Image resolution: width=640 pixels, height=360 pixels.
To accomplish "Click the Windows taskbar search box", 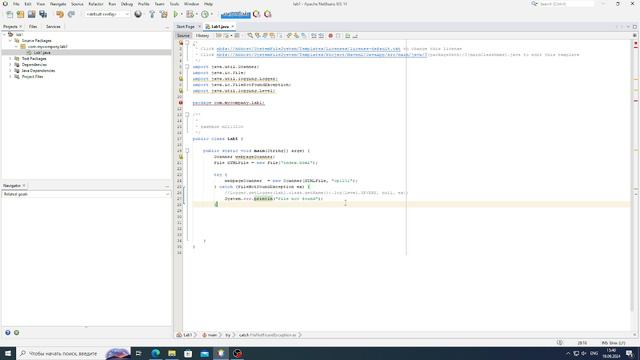I will [73, 353].
